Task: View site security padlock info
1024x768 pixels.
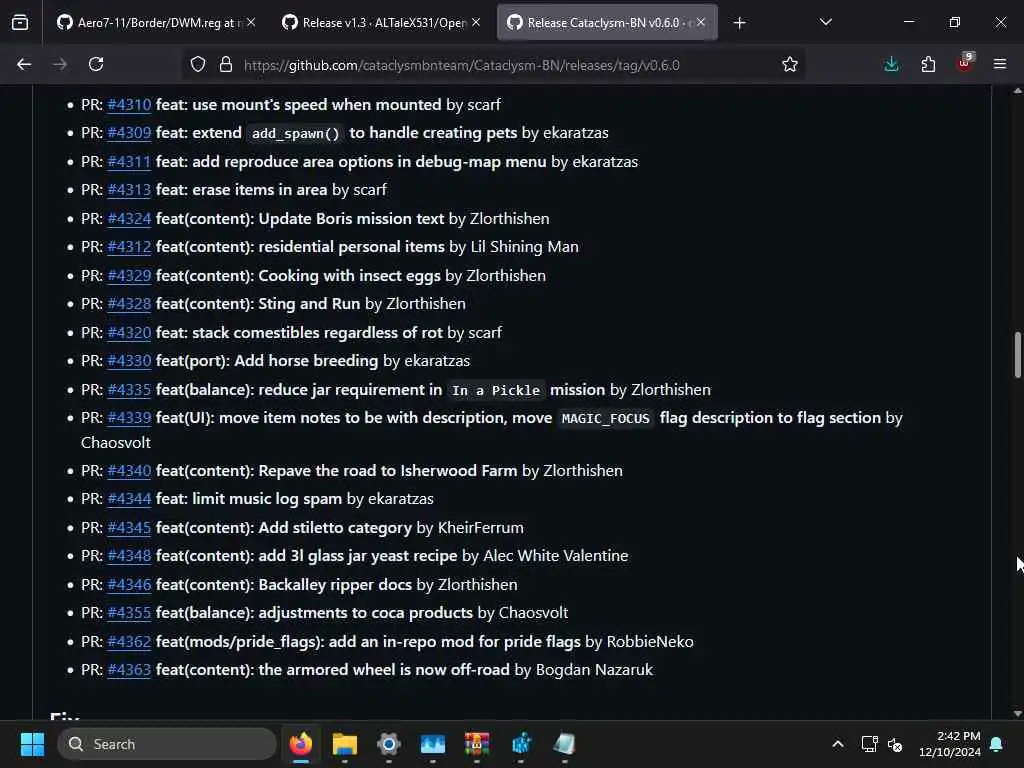Action: point(226,65)
